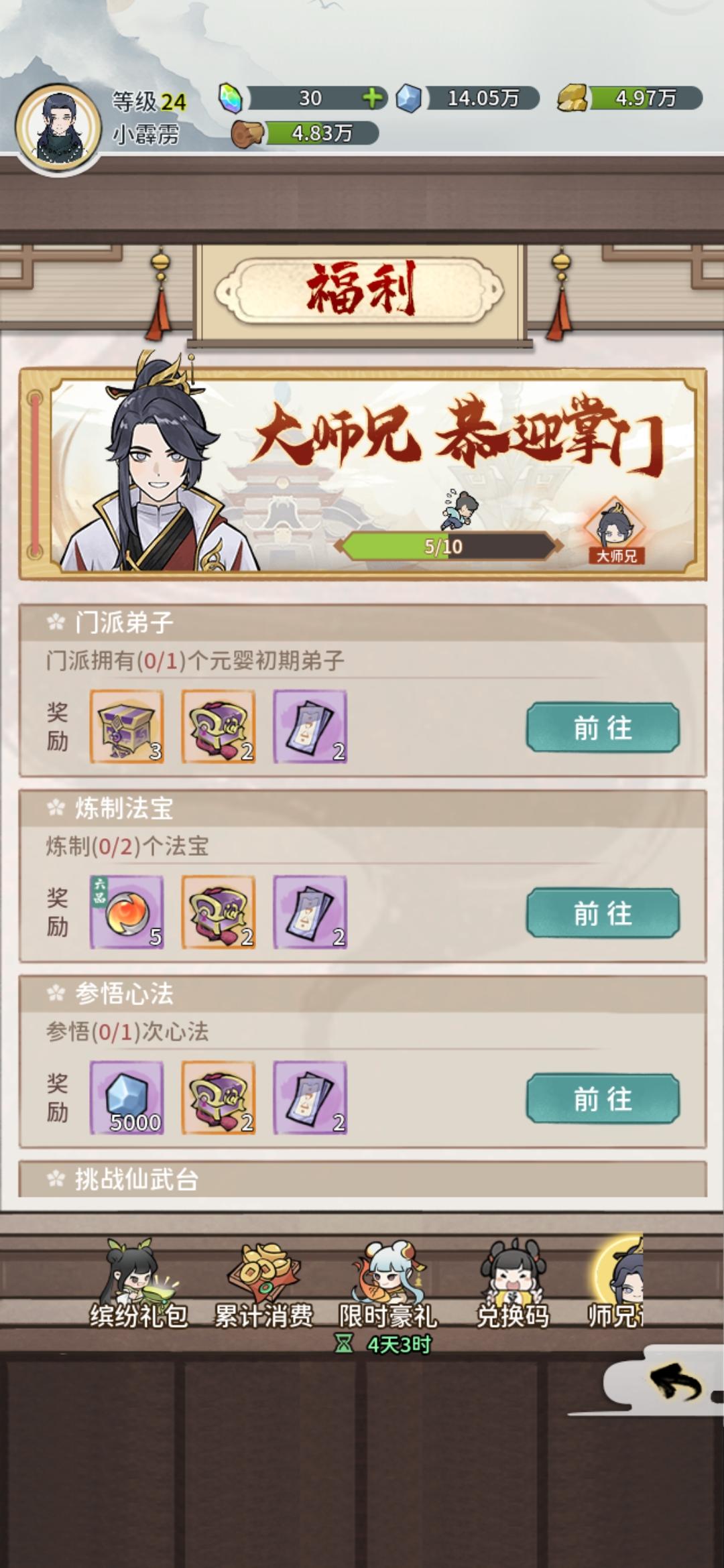Open the 挑战仙武台 task header
Image resolution: width=724 pixels, height=1568 pixels.
tap(363, 1179)
